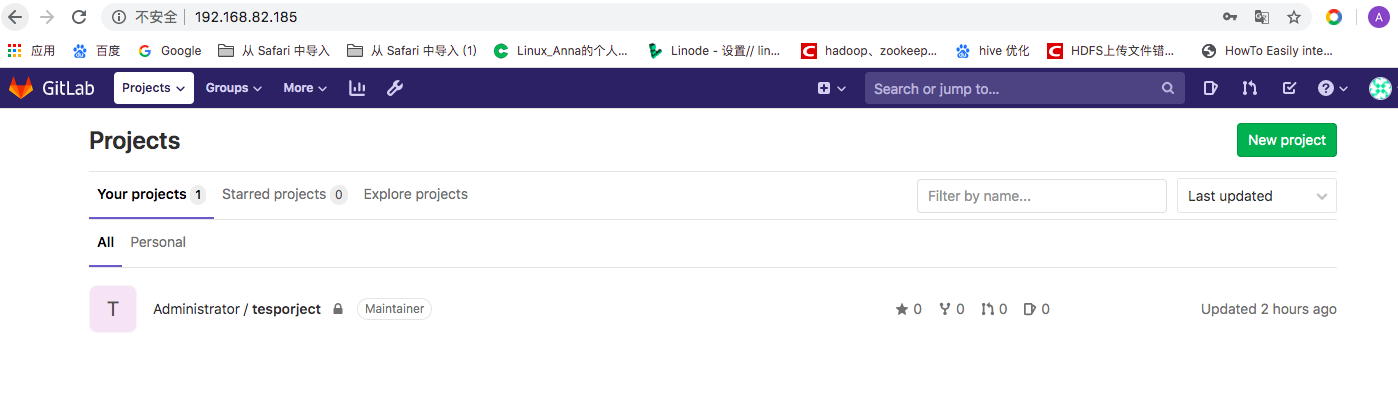Image resolution: width=1398 pixels, height=397 pixels.
Task: Bookmark this page with star icon
Action: 1294,17
